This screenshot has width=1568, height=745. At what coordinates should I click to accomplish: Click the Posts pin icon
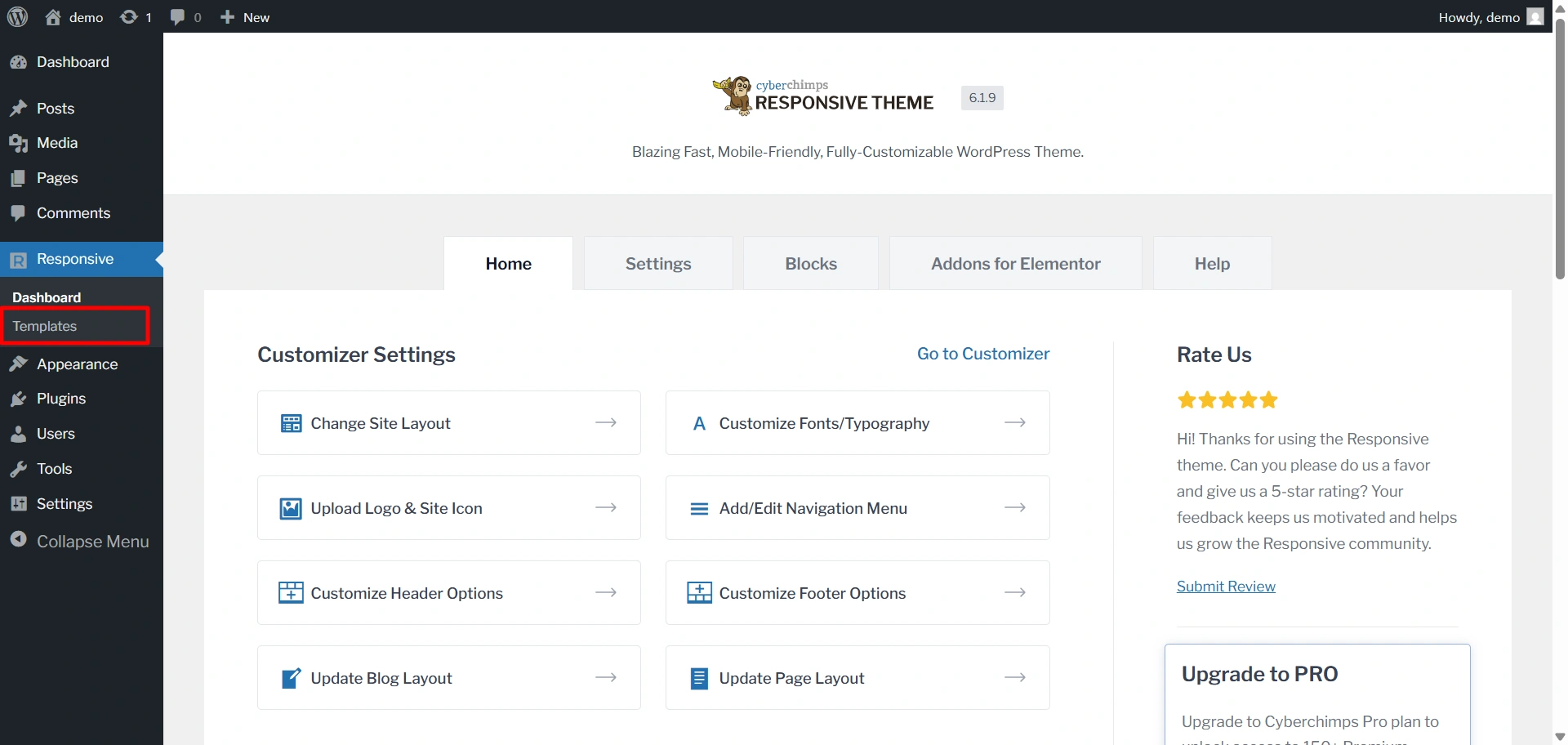tap(19, 109)
